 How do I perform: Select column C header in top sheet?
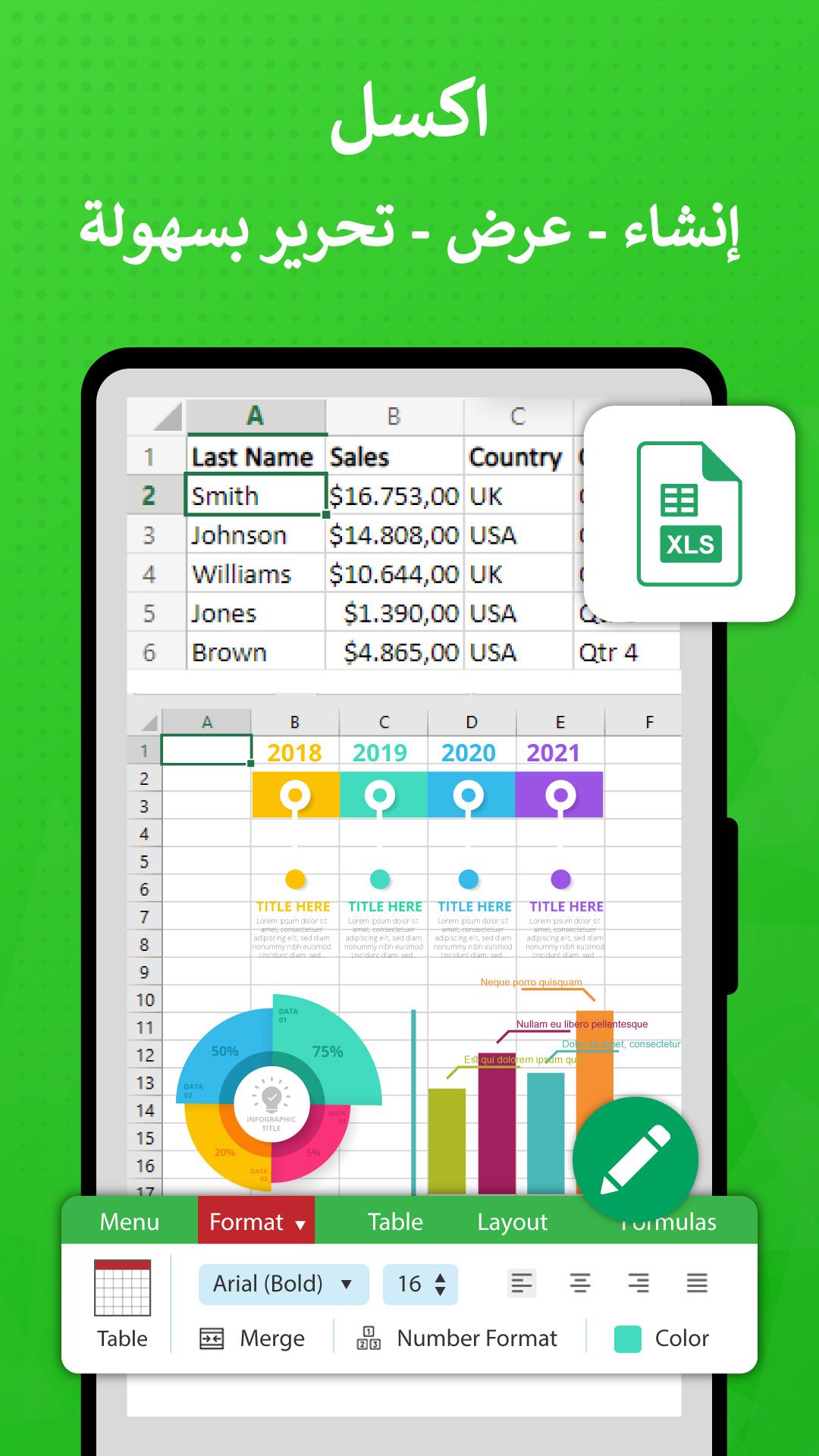coord(518,416)
